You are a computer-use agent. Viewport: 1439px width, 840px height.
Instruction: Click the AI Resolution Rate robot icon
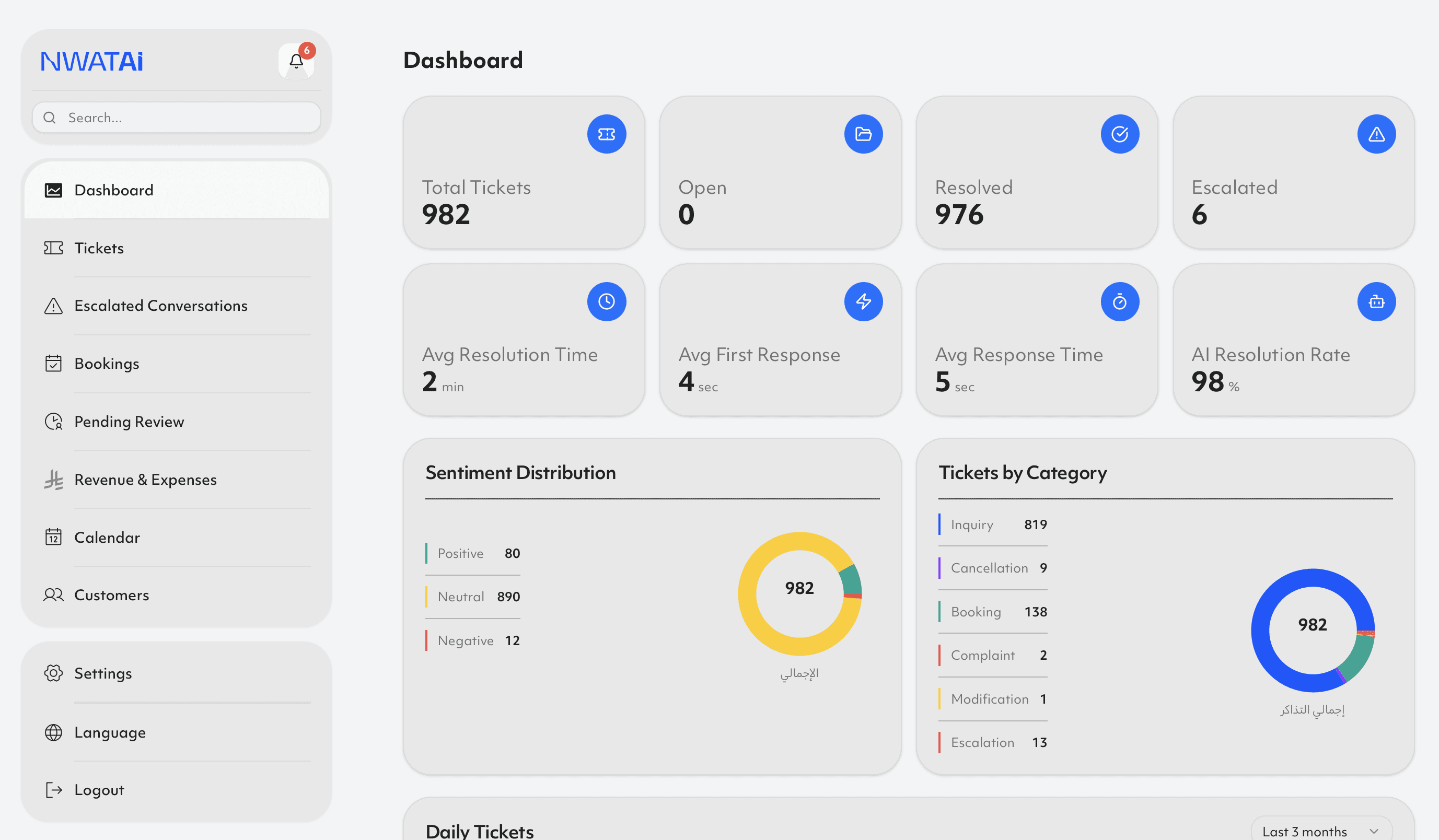click(1376, 301)
